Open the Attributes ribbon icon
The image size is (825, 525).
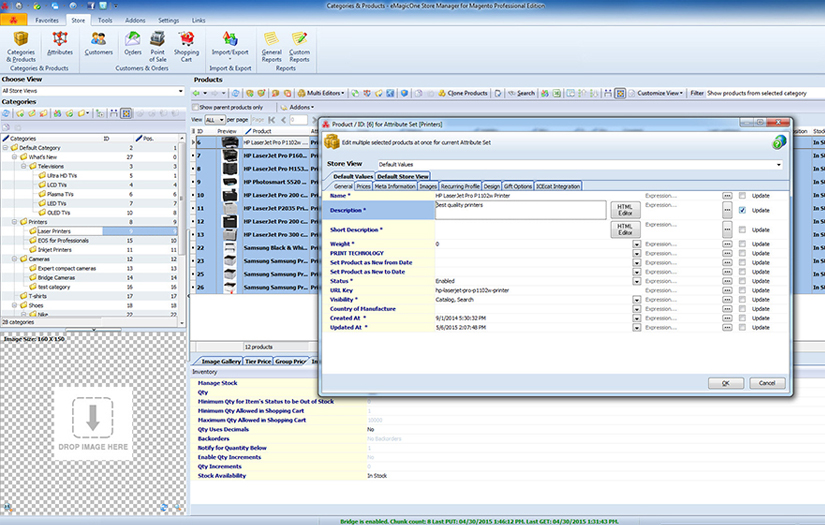pos(60,44)
